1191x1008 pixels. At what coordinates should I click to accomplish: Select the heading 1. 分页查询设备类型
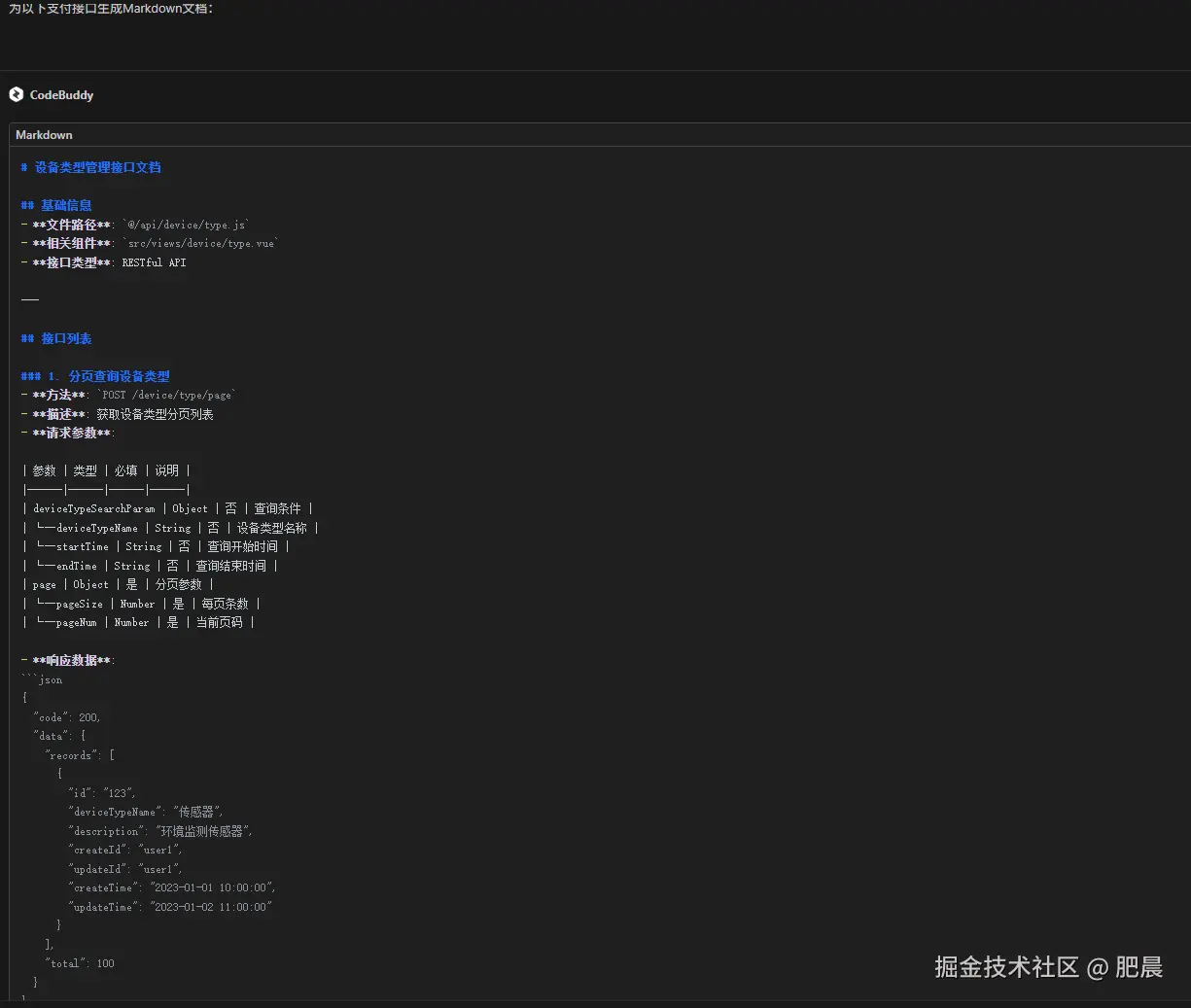coord(95,376)
